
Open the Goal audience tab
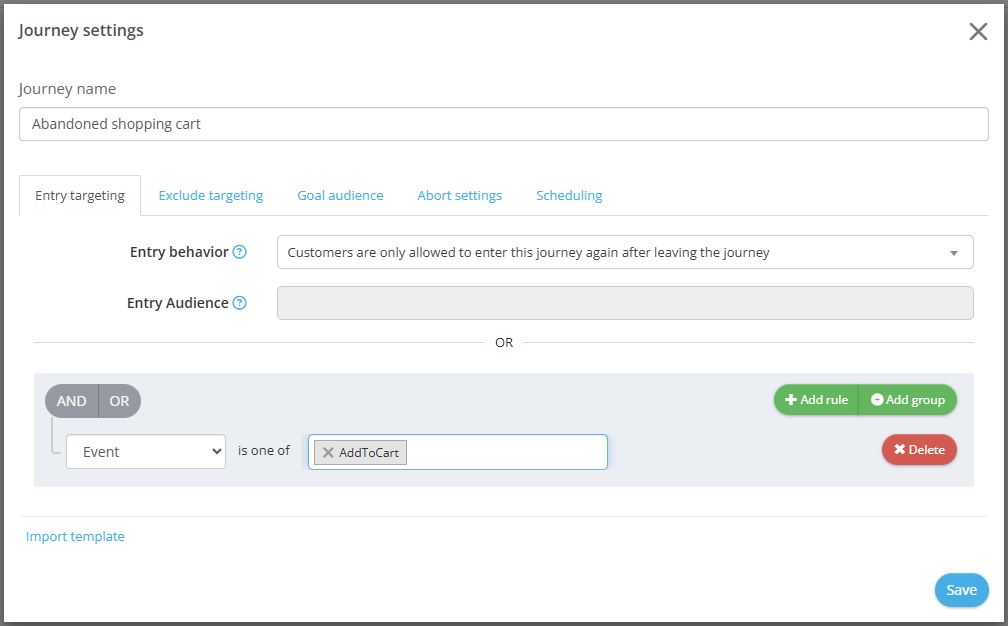click(340, 196)
